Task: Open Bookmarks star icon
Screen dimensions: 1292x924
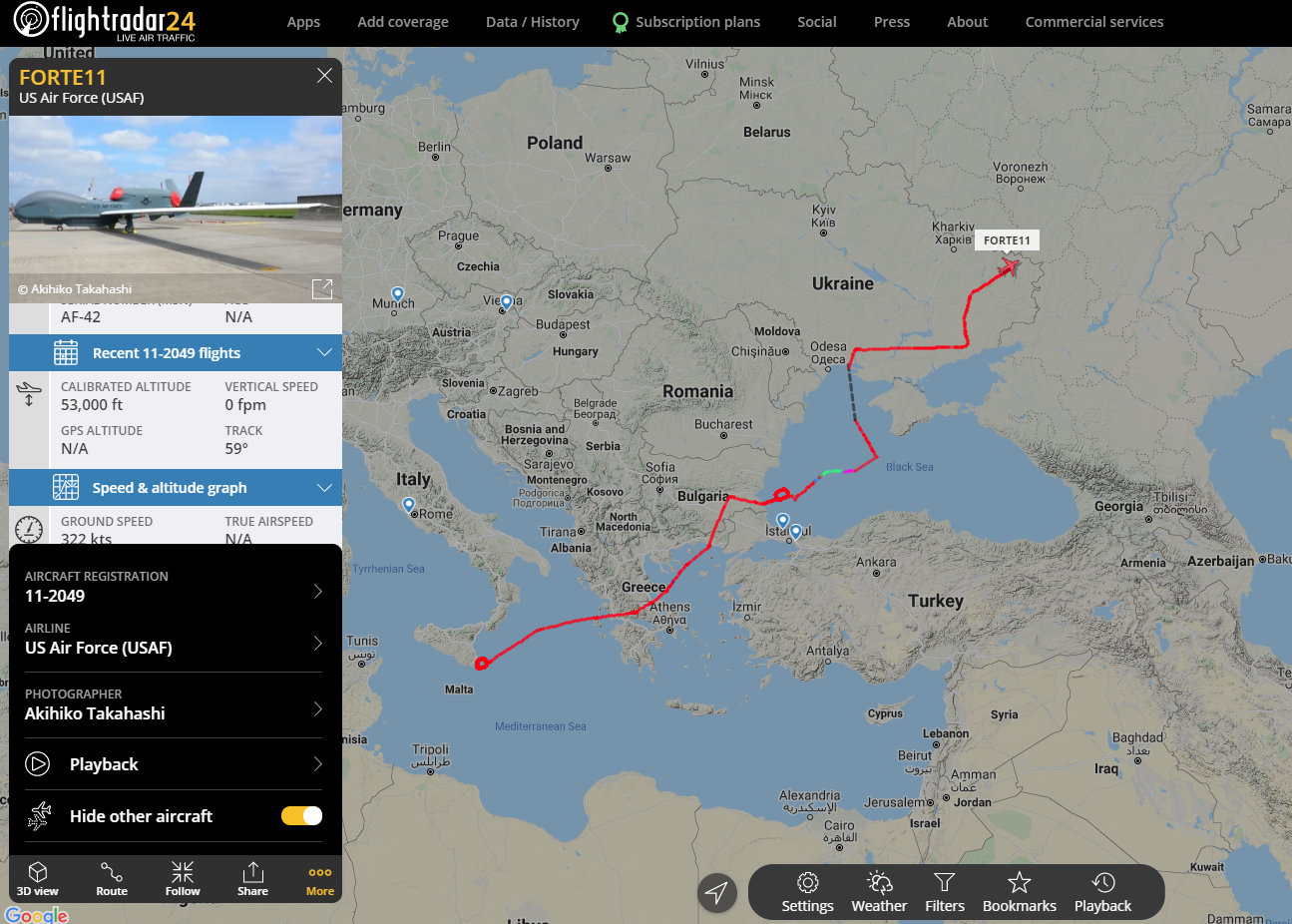Action: tap(1019, 892)
